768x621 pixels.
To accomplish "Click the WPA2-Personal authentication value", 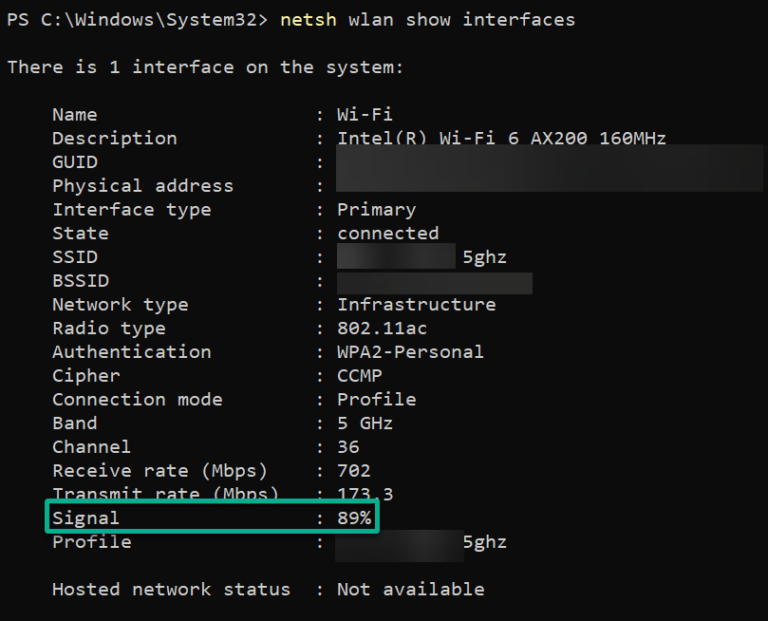I will click(410, 352).
